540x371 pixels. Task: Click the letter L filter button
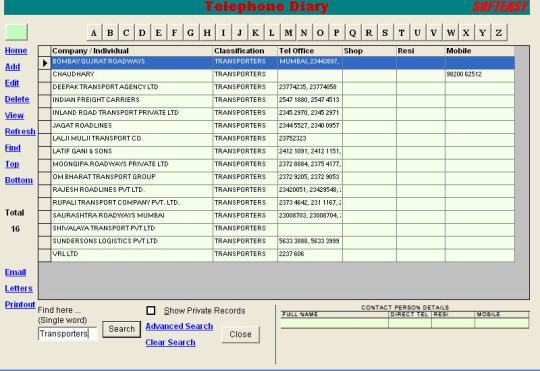pos(272,33)
